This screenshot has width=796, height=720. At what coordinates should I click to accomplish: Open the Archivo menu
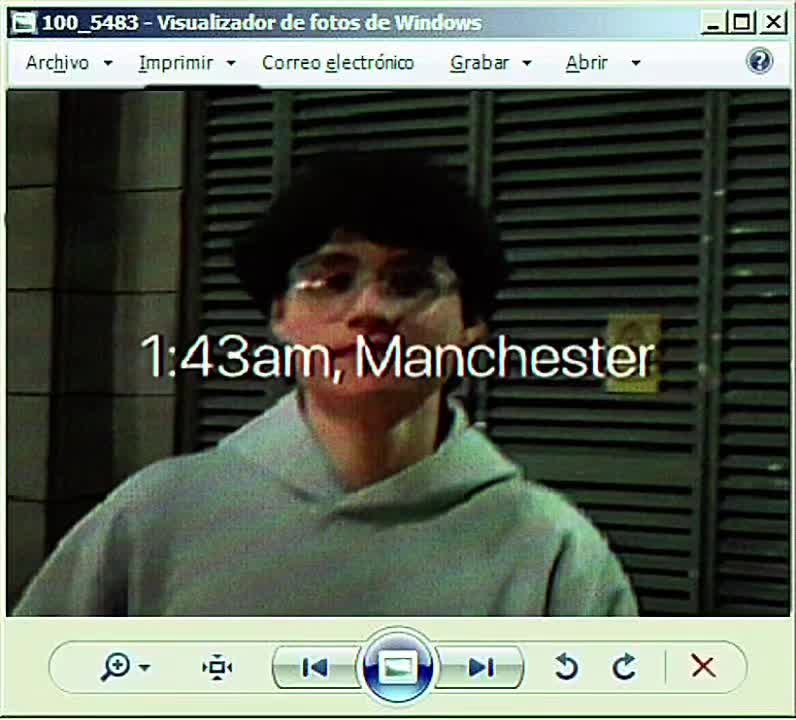click(x=57, y=63)
